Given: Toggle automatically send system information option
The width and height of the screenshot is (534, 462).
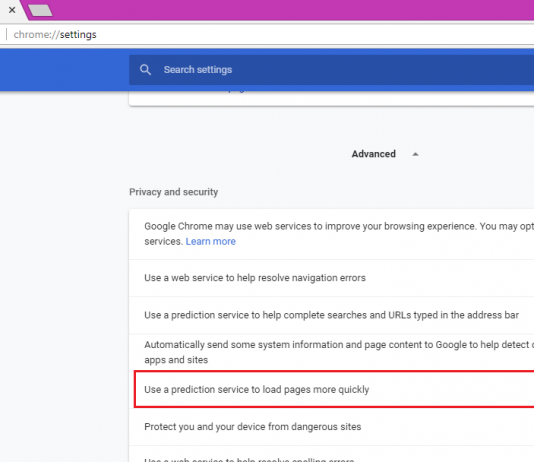Looking at the screenshot, I should coord(331,352).
